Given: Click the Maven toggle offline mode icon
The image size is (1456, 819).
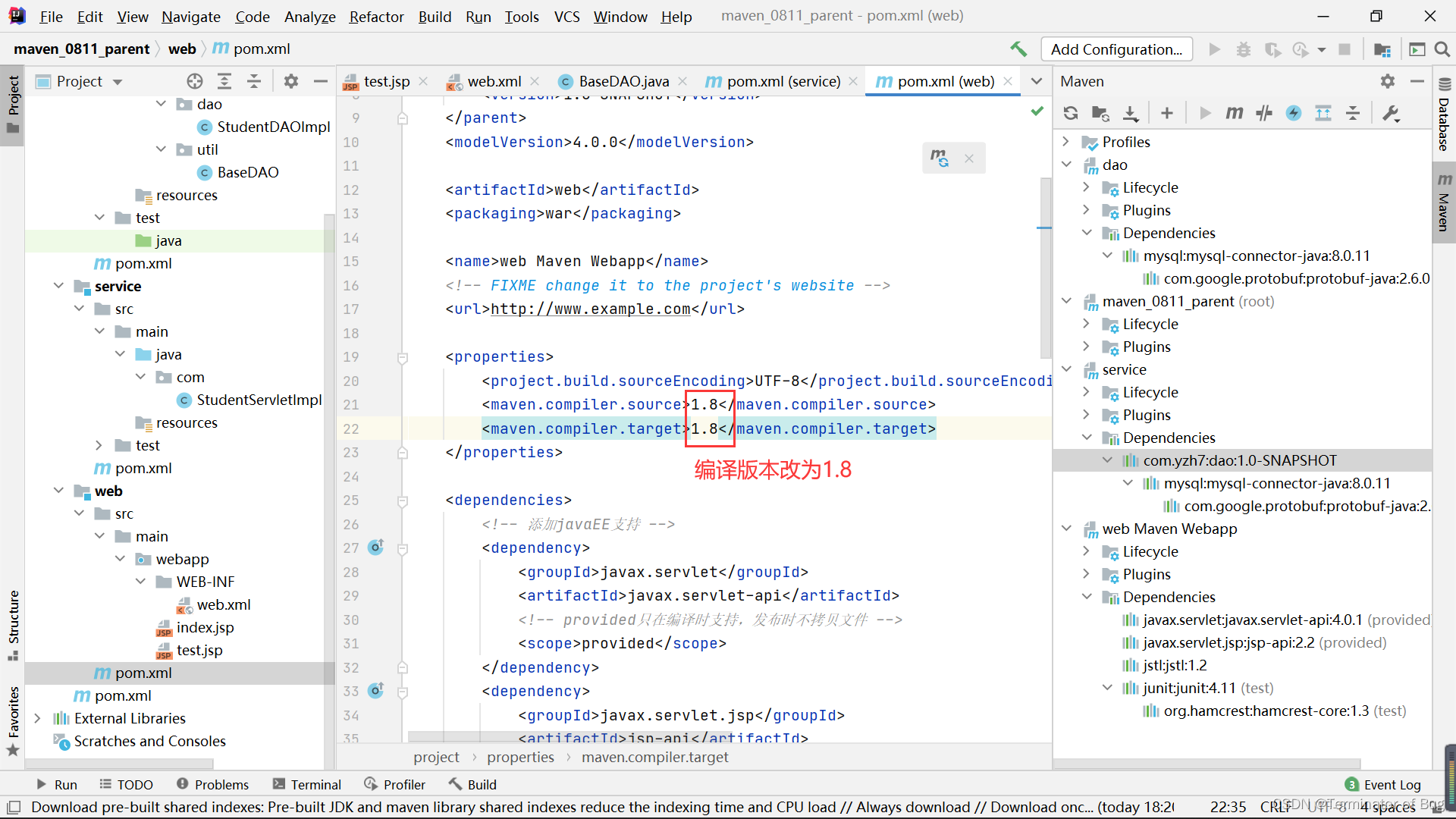Looking at the screenshot, I should click(1264, 113).
